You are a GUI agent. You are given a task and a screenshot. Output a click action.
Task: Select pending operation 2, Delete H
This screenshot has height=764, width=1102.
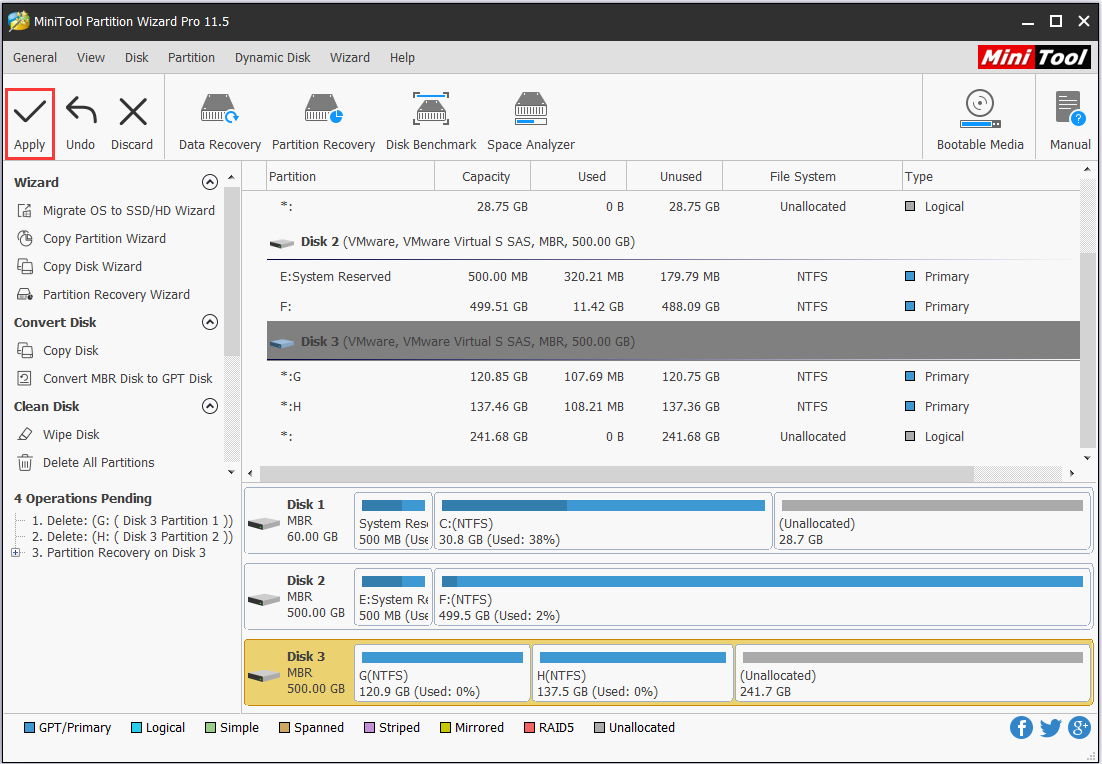point(132,537)
